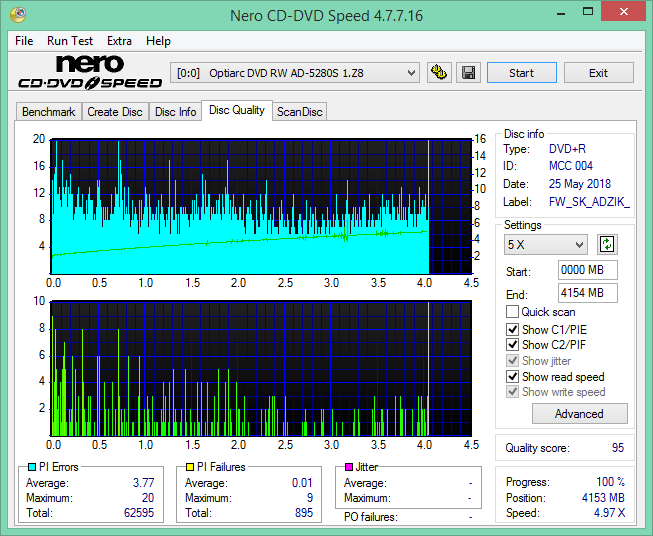
Task: Click the PI Errors total 62595
Action: click(x=139, y=512)
